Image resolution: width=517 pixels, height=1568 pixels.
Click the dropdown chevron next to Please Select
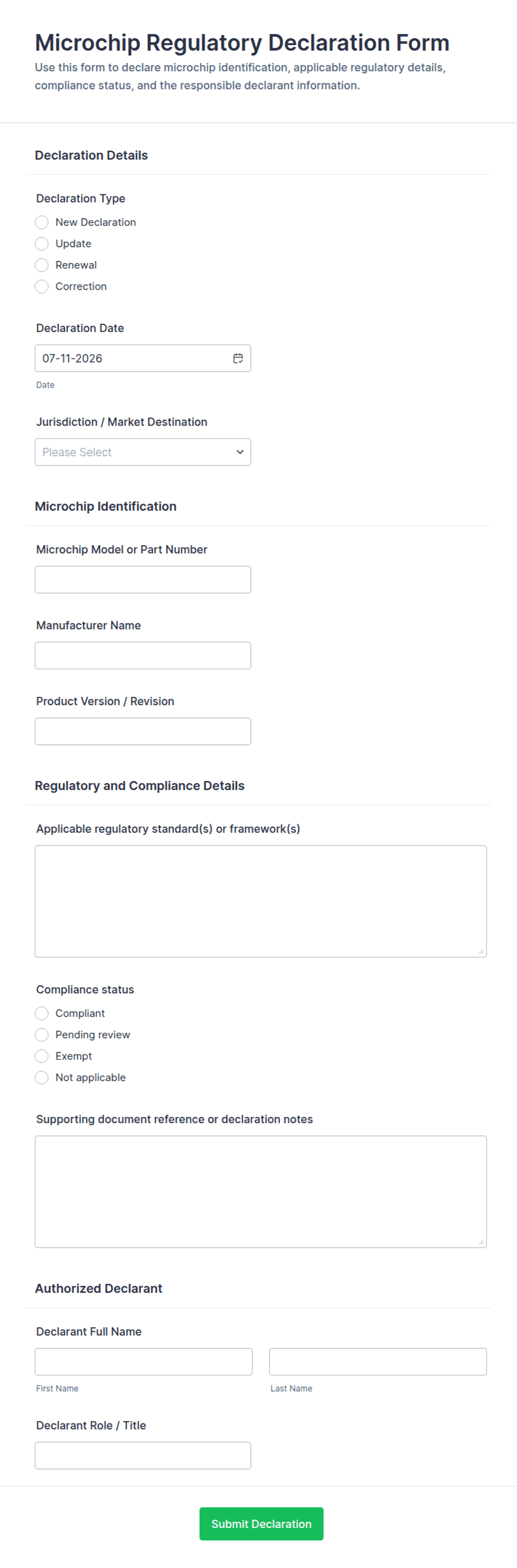pyautogui.click(x=240, y=452)
